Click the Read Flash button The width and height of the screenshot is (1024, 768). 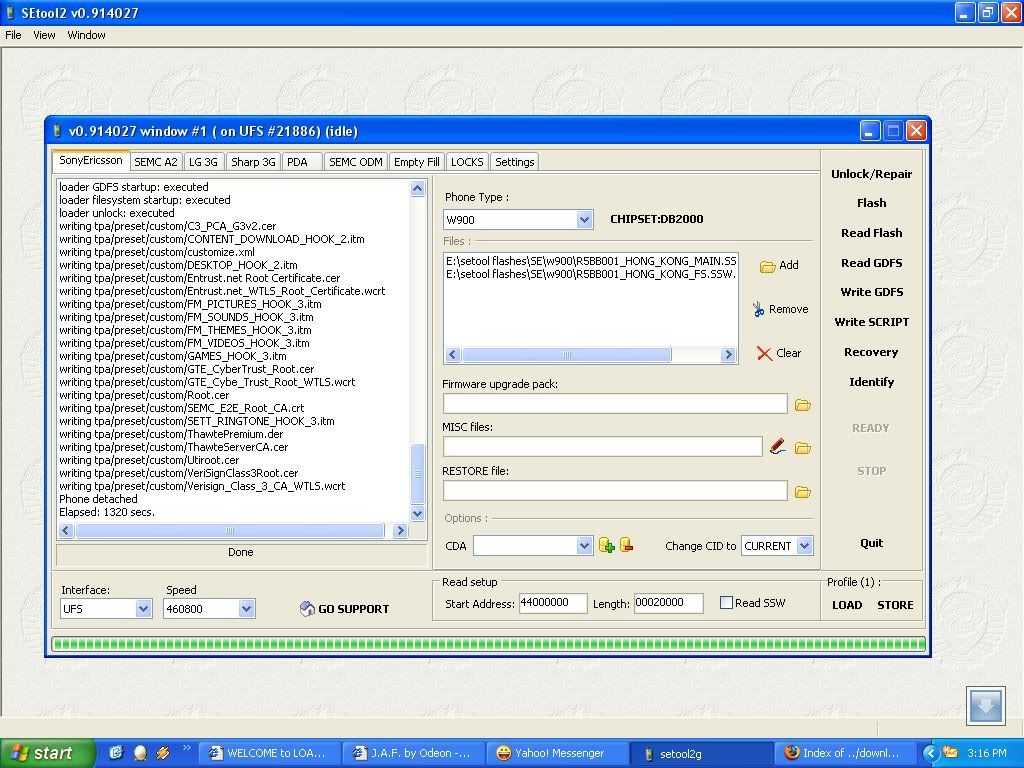[871, 233]
